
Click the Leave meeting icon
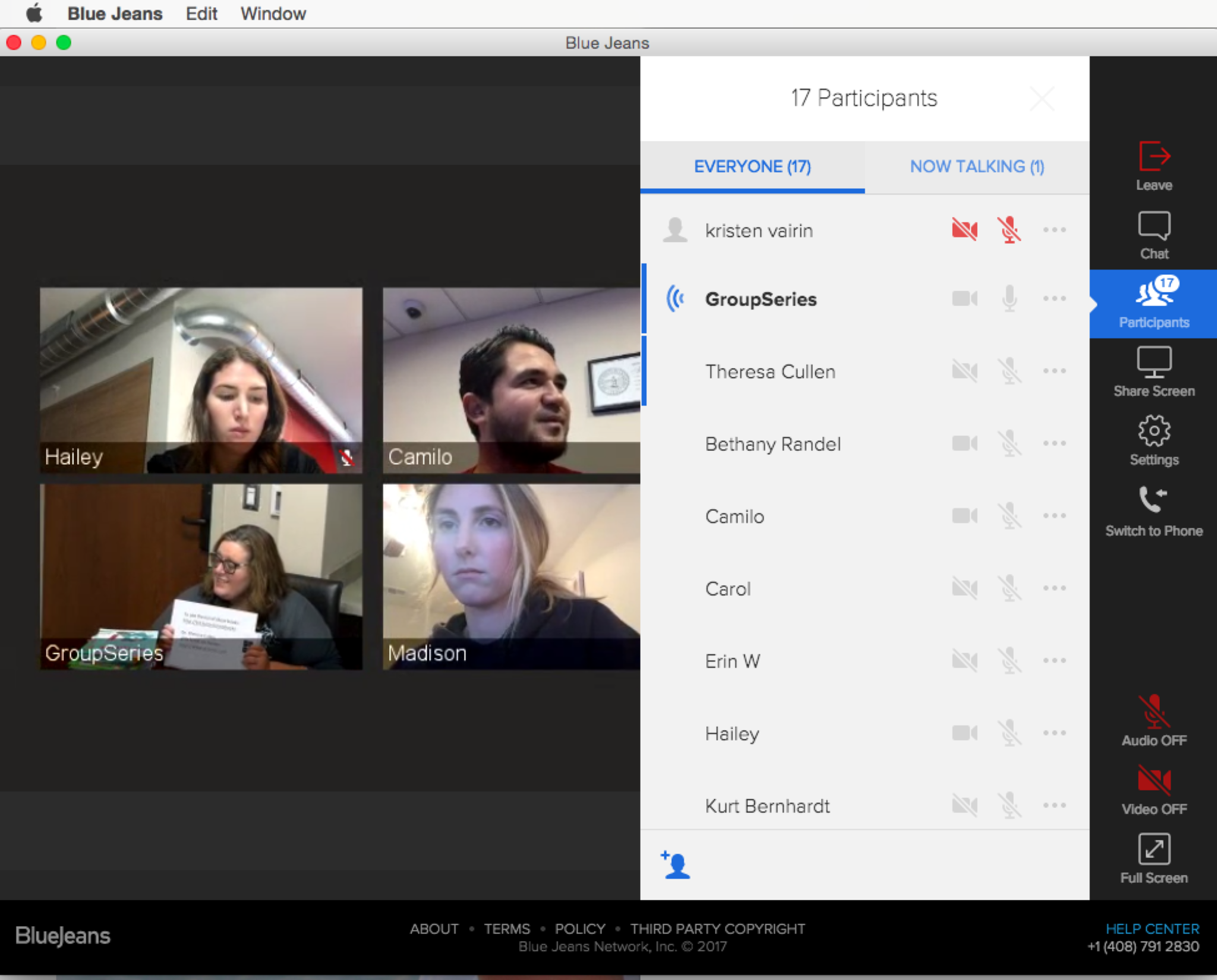coord(1153,157)
